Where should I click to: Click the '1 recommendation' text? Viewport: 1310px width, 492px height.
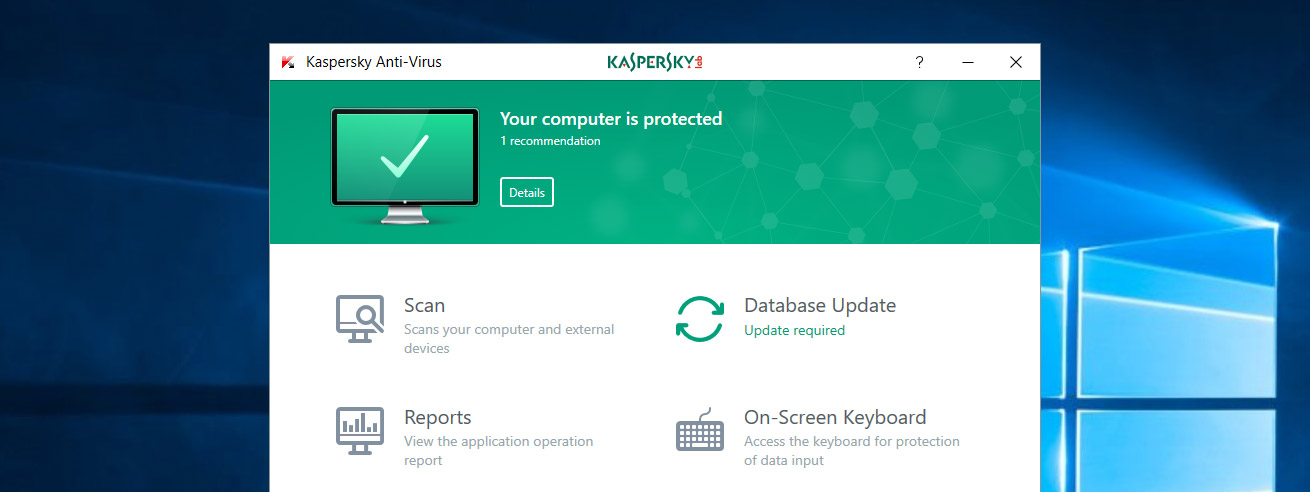(550, 141)
